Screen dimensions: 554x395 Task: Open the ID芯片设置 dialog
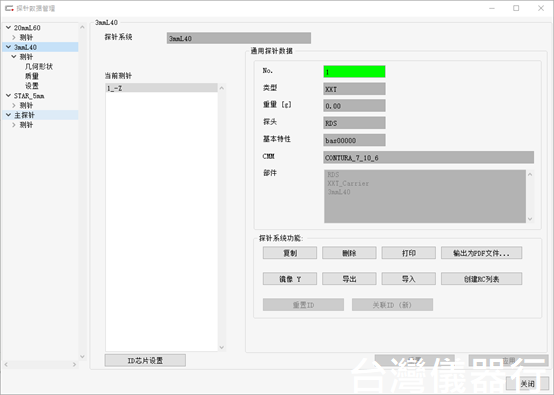(145, 360)
